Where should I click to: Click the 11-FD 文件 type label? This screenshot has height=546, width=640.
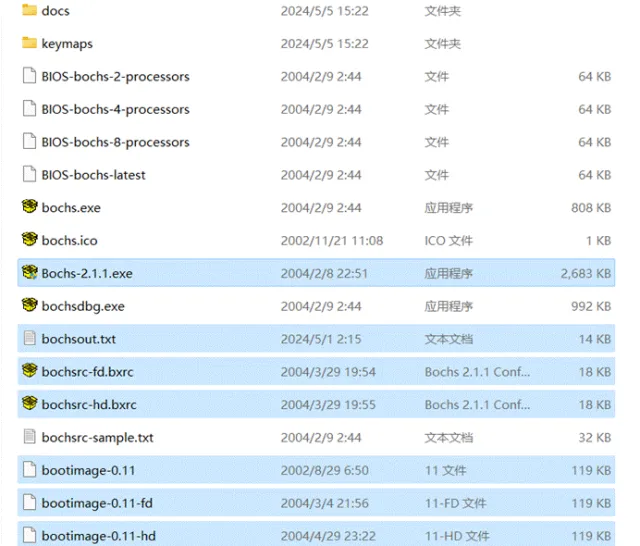pyautogui.click(x=456, y=503)
